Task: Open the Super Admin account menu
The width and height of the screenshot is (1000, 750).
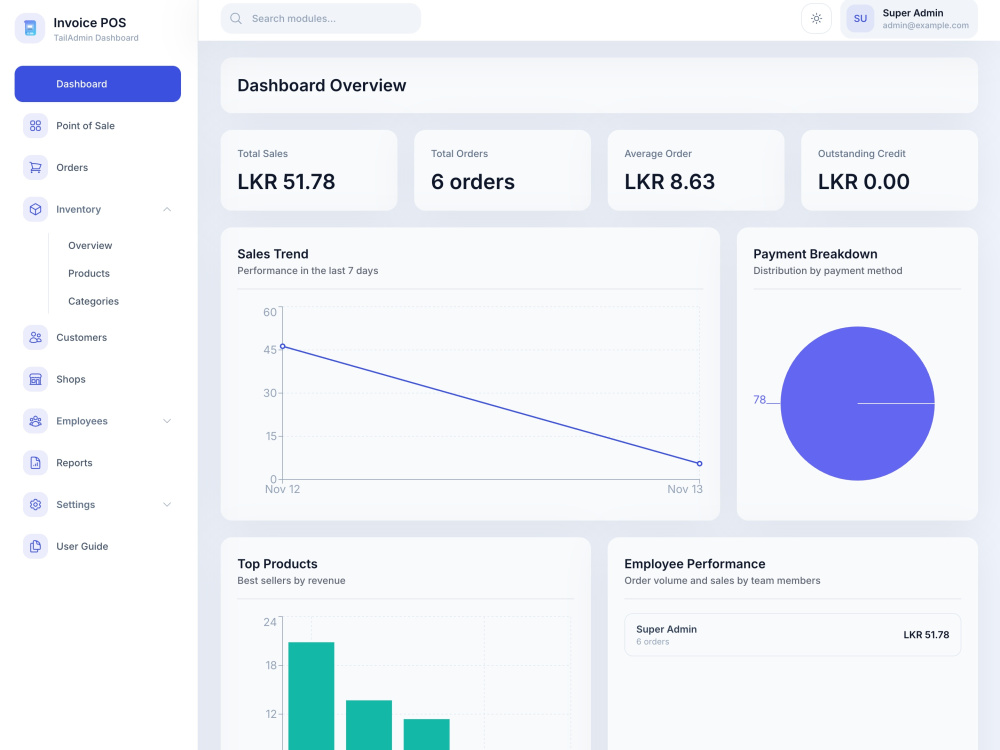Action: pyautogui.click(x=909, y=18)
